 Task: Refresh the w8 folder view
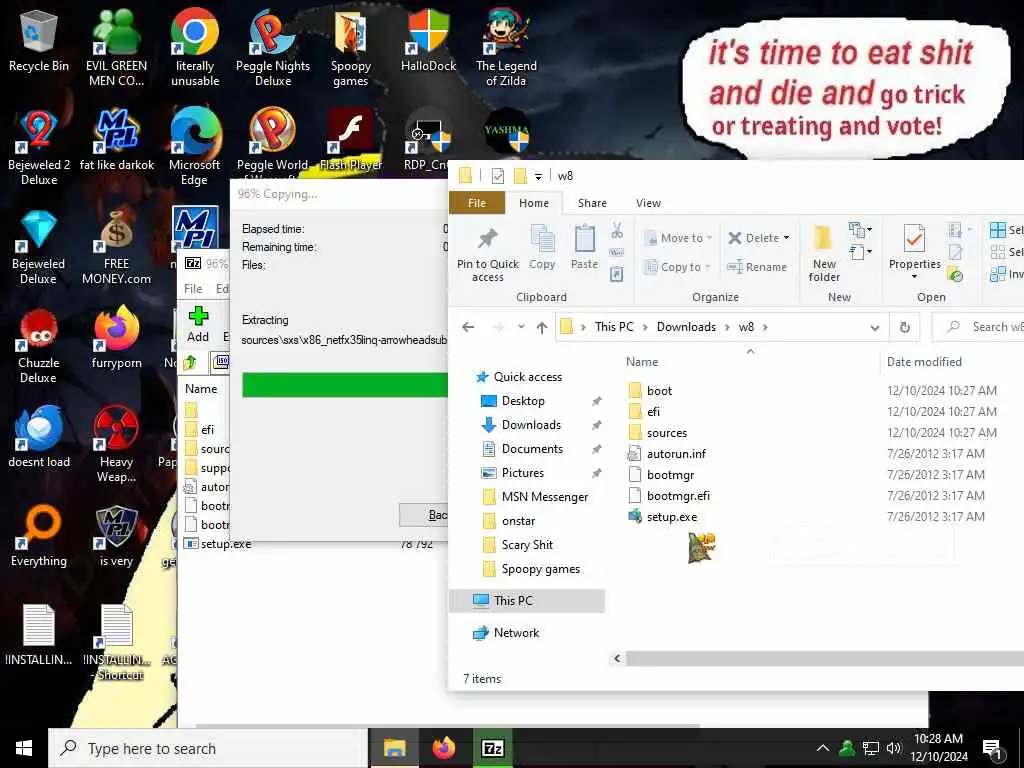pyautogui.click(x=904, y=327)
